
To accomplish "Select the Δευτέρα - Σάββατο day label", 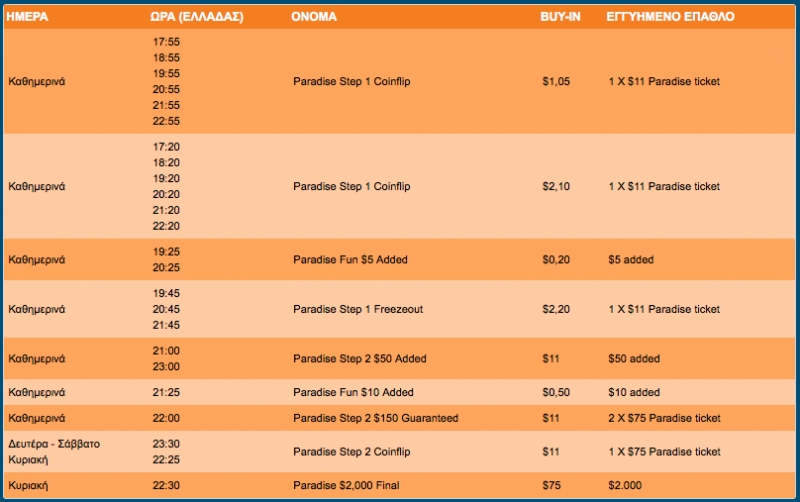I will tap(54, 443).
